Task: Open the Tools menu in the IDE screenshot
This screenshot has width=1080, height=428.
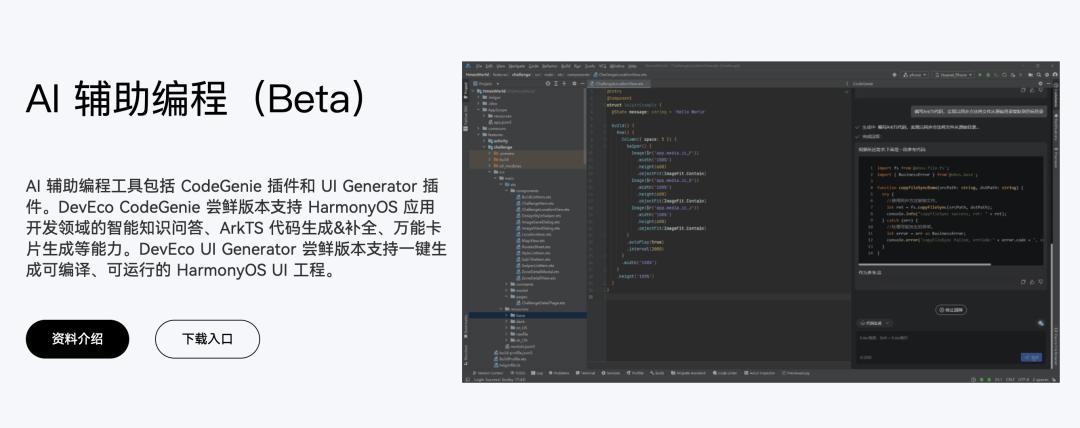Action: coord(590,66)
